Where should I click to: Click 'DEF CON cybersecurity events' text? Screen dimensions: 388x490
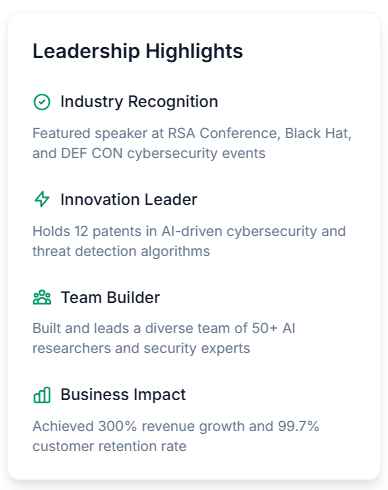163,153
